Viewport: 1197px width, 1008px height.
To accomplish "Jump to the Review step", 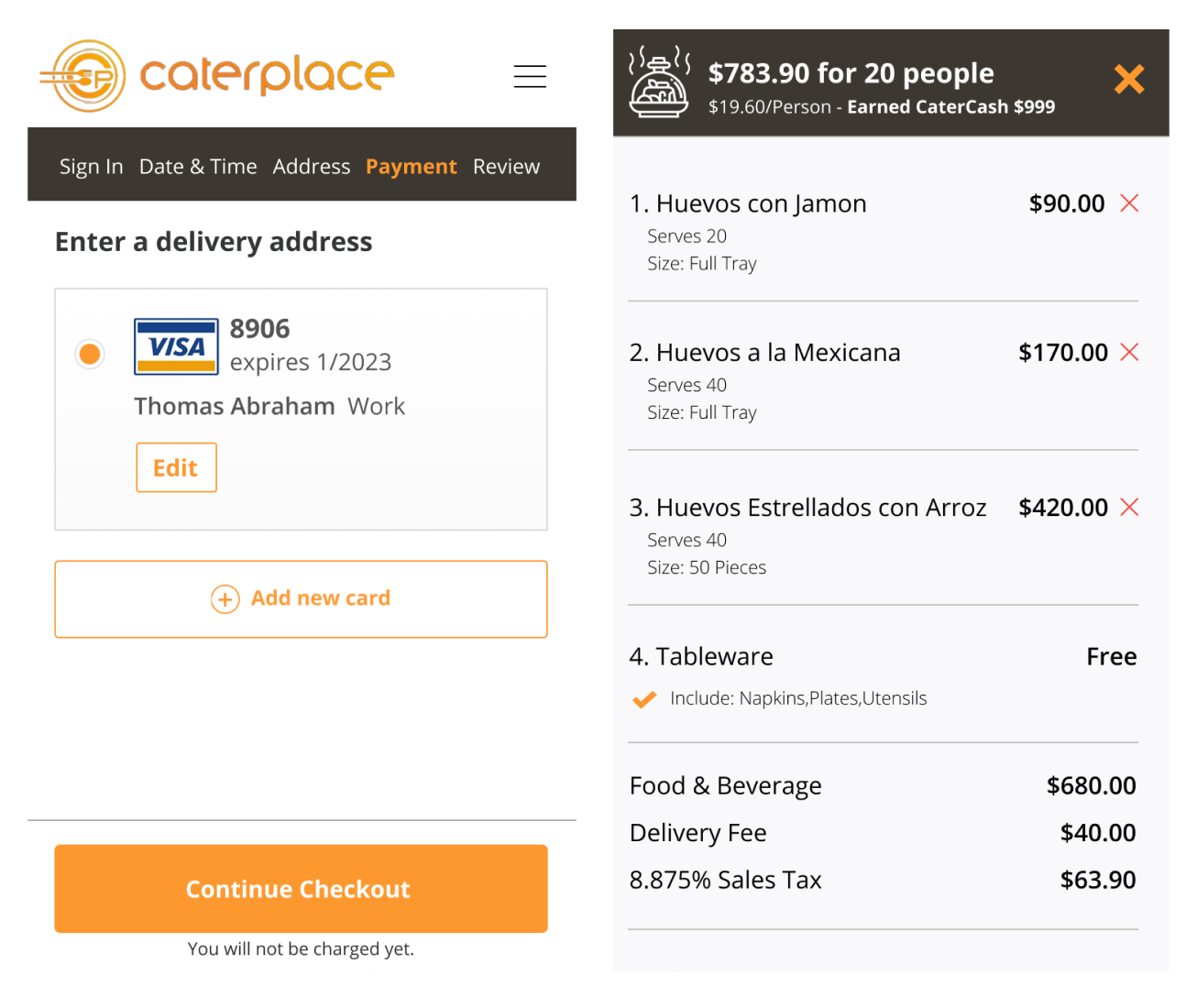I will (506, 167).
